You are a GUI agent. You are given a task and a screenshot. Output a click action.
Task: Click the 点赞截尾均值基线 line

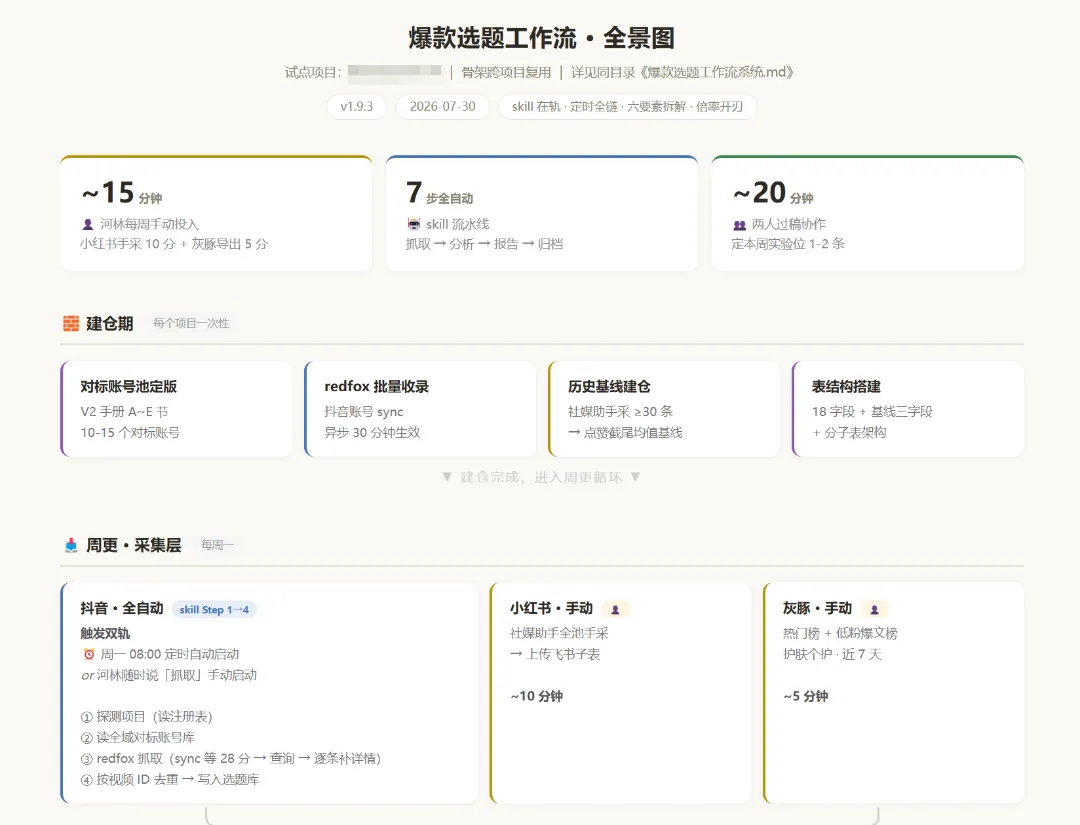[x=625, y=433]
